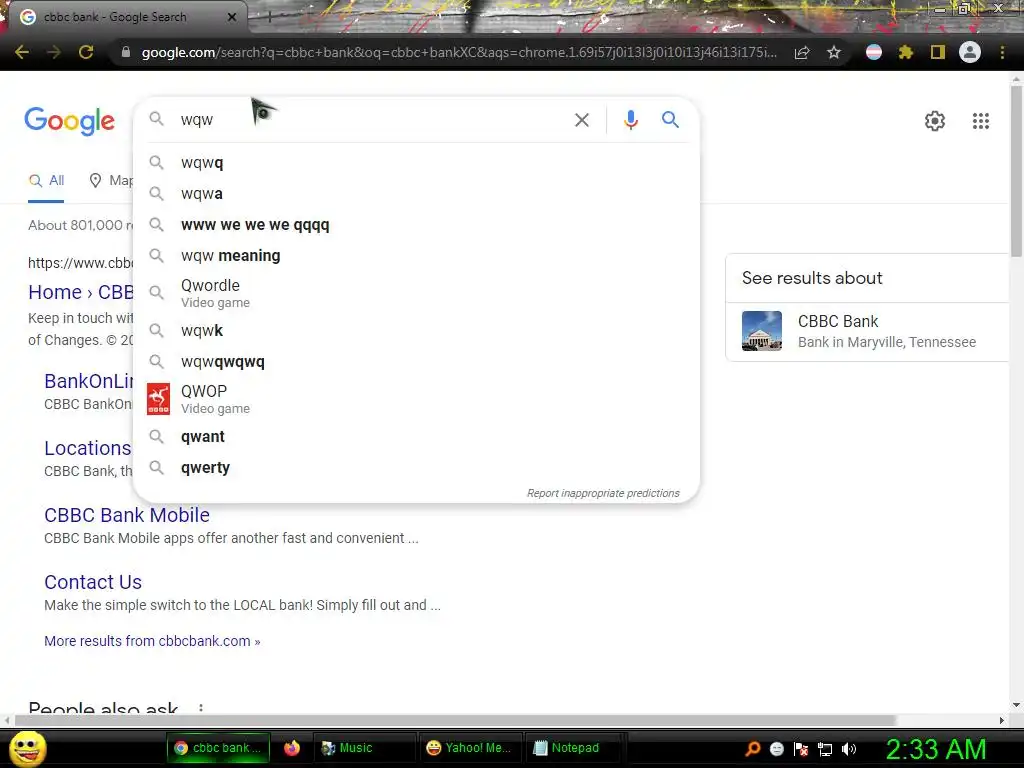Screen dimensions: 1024x768
Task: Launch Firefox from the taskbar
Action: 292,748
